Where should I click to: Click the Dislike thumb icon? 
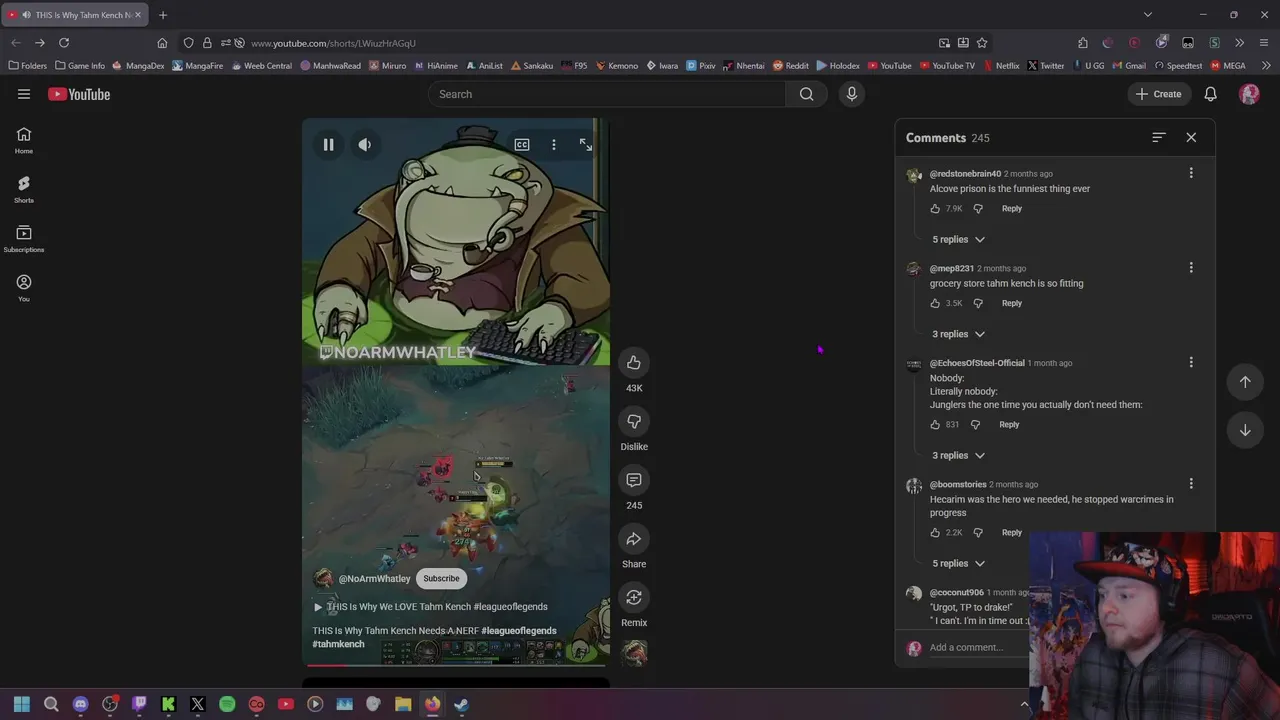tap(634, 421)
